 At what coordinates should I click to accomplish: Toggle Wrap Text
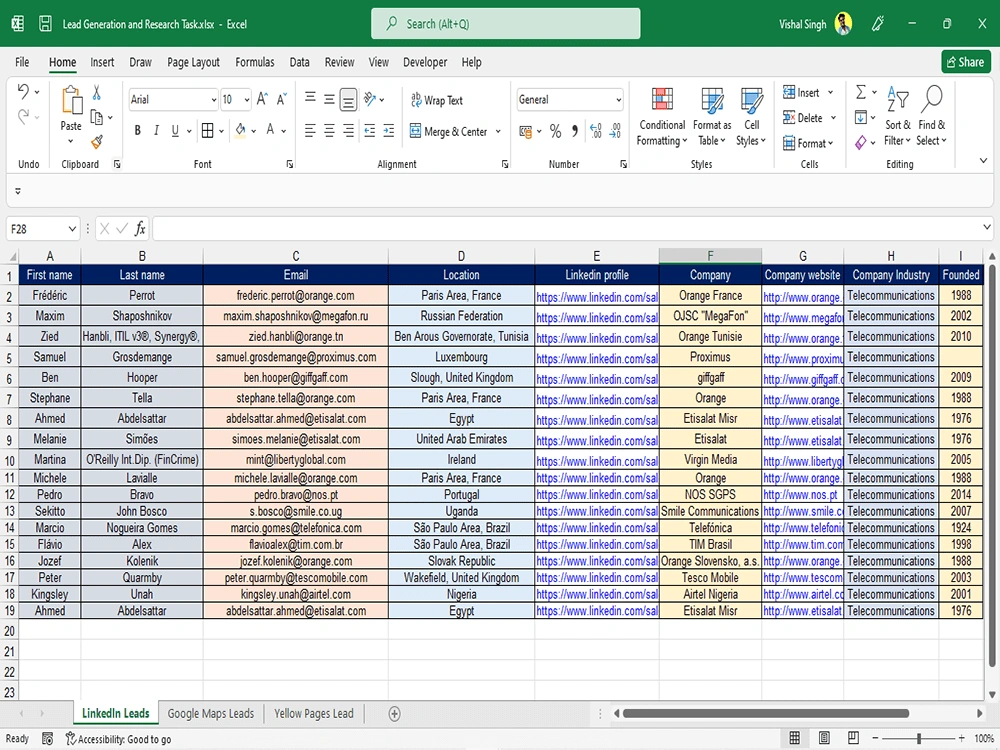437,100
